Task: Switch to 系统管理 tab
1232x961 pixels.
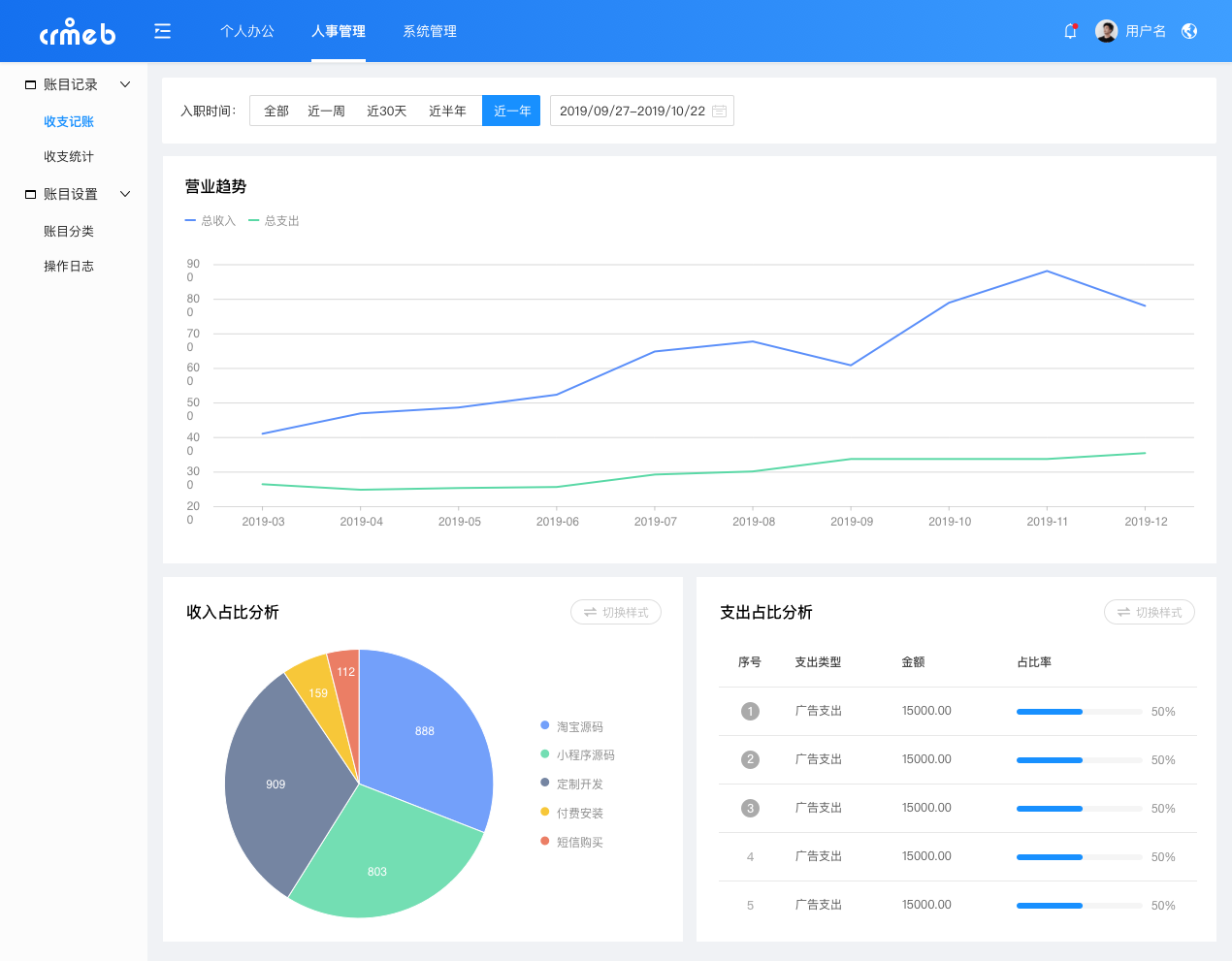Action: (430, 31)
